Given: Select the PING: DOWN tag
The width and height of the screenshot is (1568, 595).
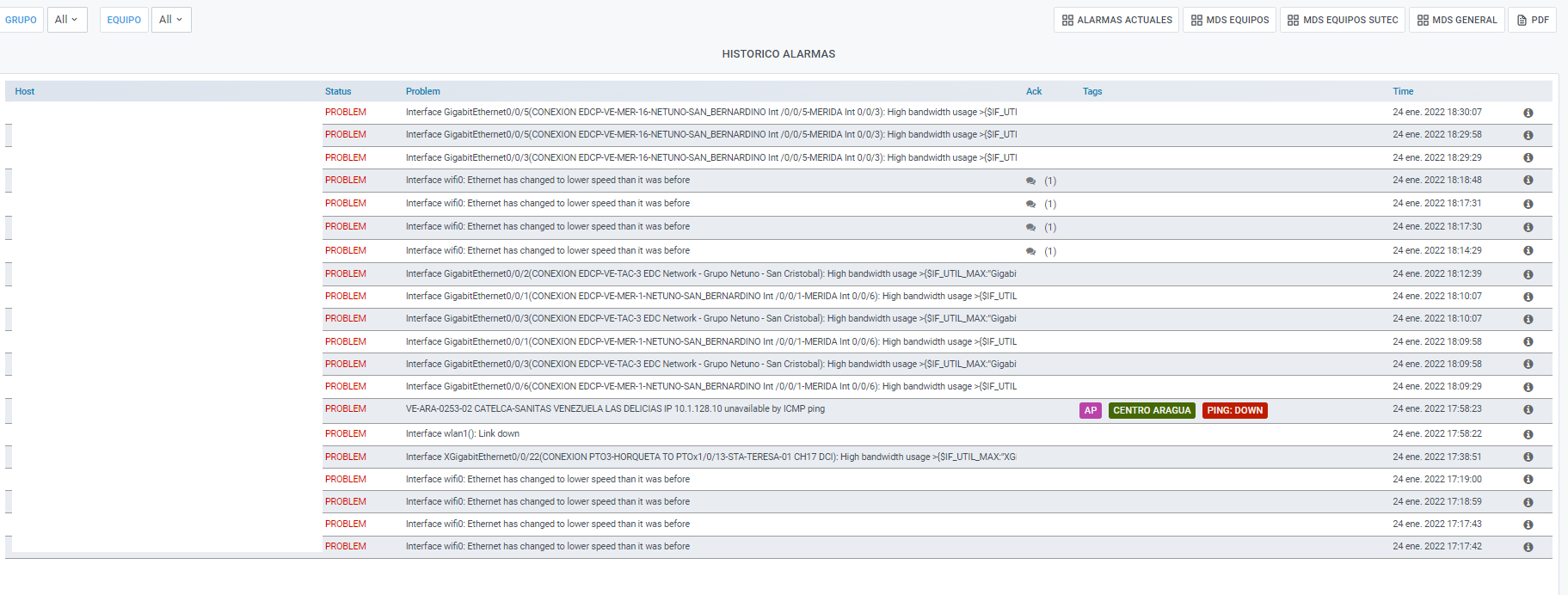Looking at the screenshot, I should (1234, 410).
